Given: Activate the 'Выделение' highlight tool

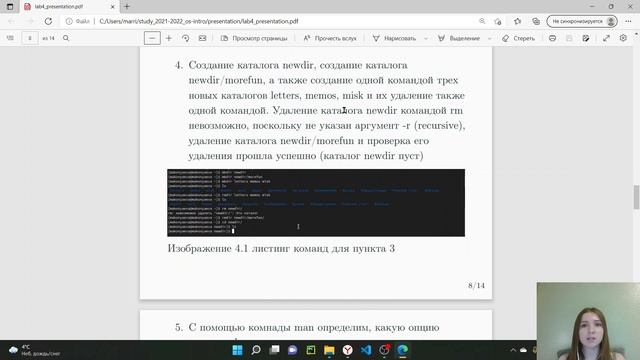Looking at the screenshot, I should point(459,38).
